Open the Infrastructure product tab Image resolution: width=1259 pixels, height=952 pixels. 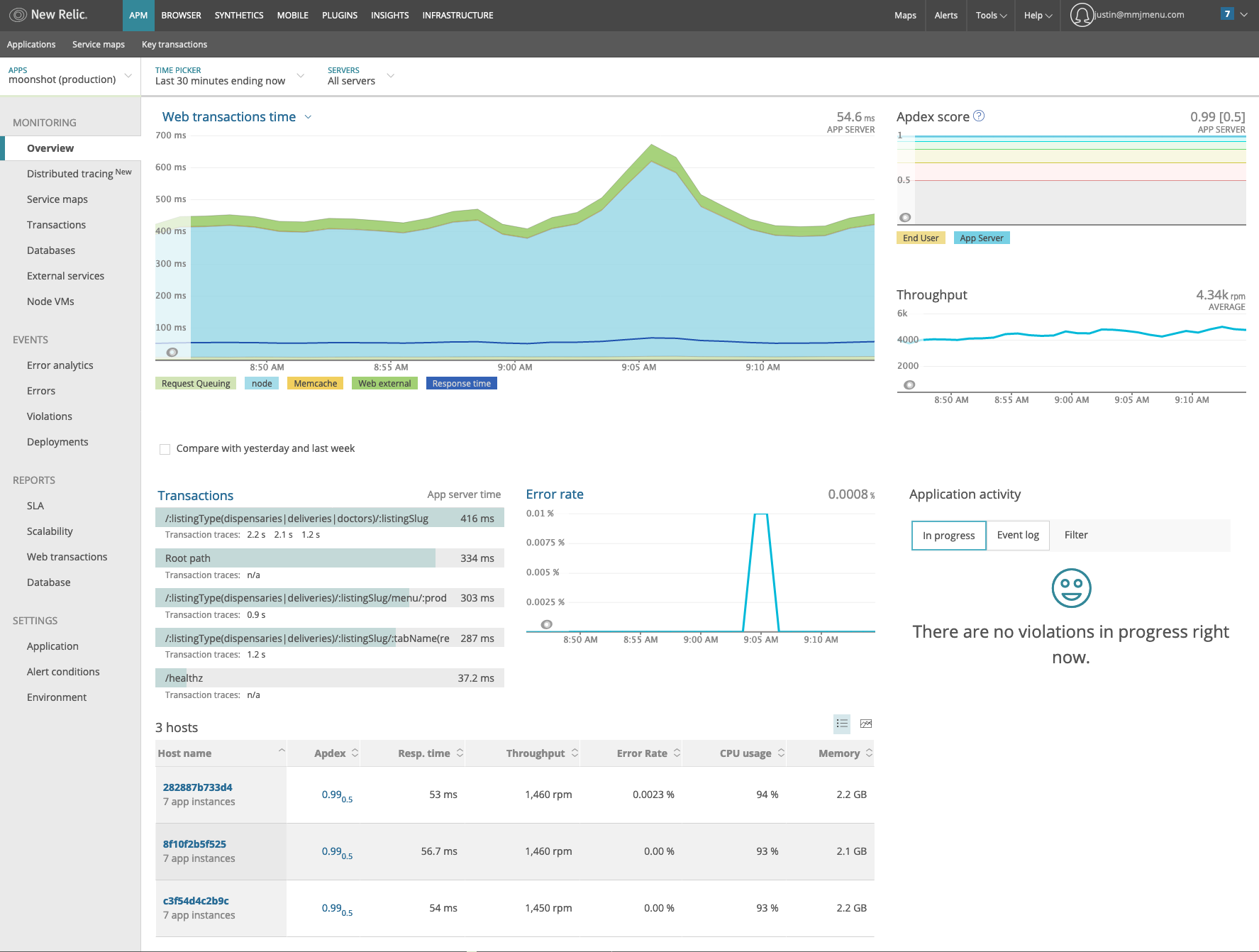coord(457,16)
